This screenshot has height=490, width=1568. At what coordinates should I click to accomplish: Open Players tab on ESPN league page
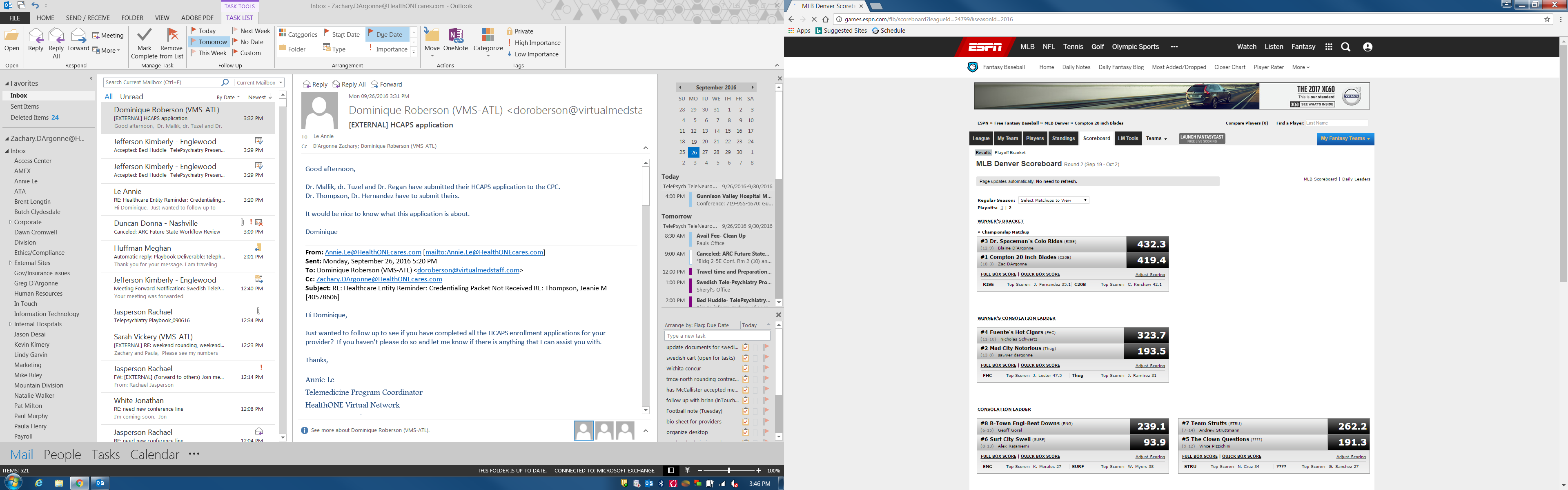pos(1035,139)
